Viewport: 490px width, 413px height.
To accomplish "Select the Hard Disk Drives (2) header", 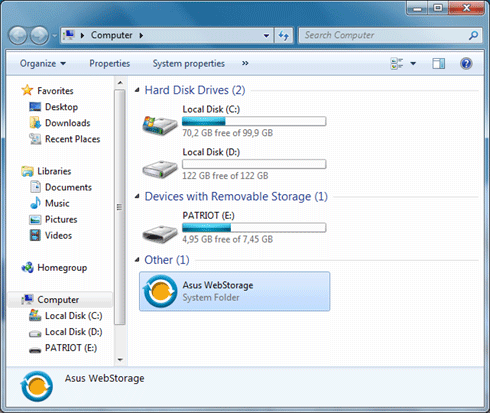I will pyautogui.click(x=195, y=90).
